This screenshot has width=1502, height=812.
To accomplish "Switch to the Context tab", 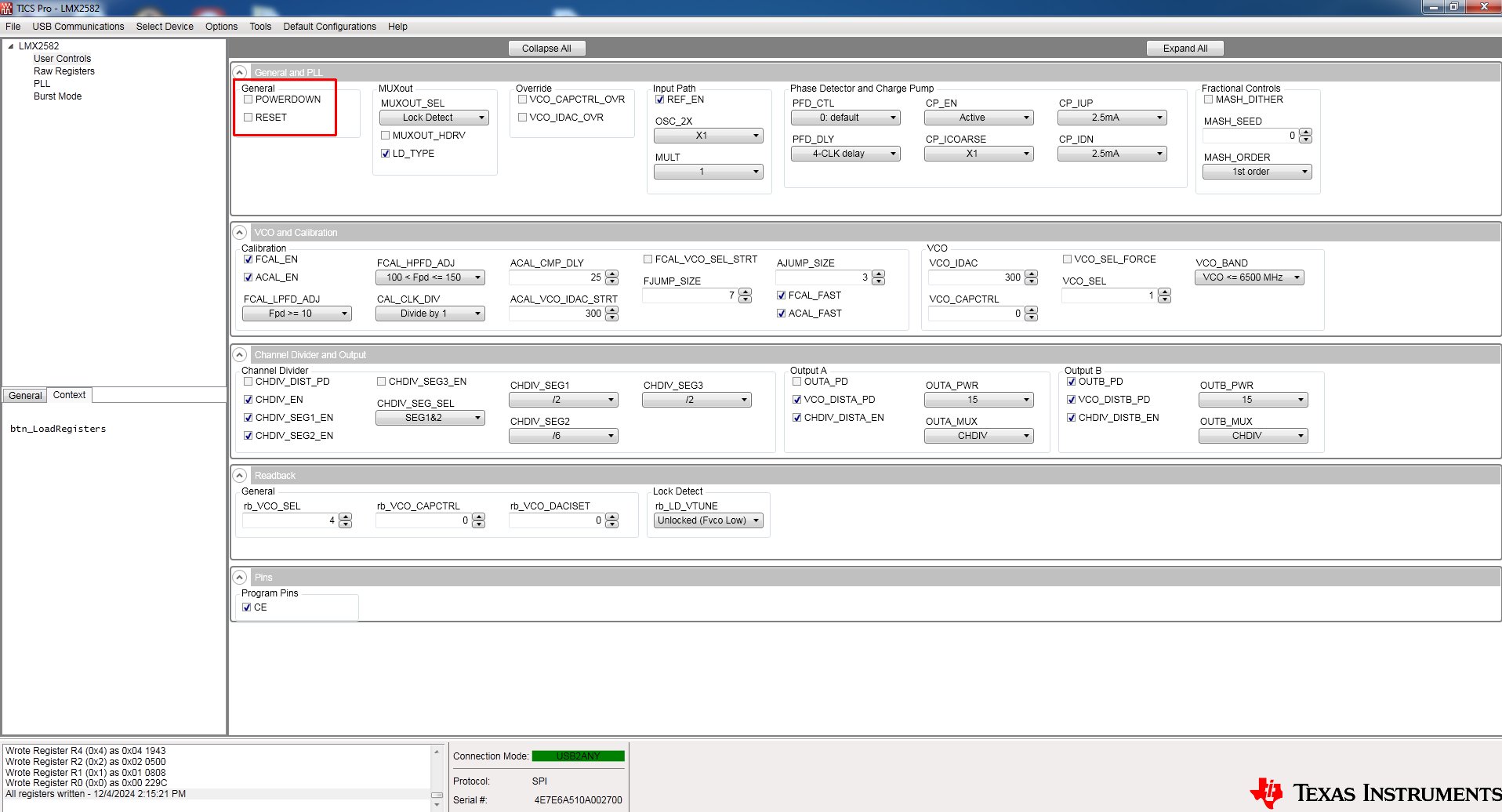I will click(x=69, y=395).
